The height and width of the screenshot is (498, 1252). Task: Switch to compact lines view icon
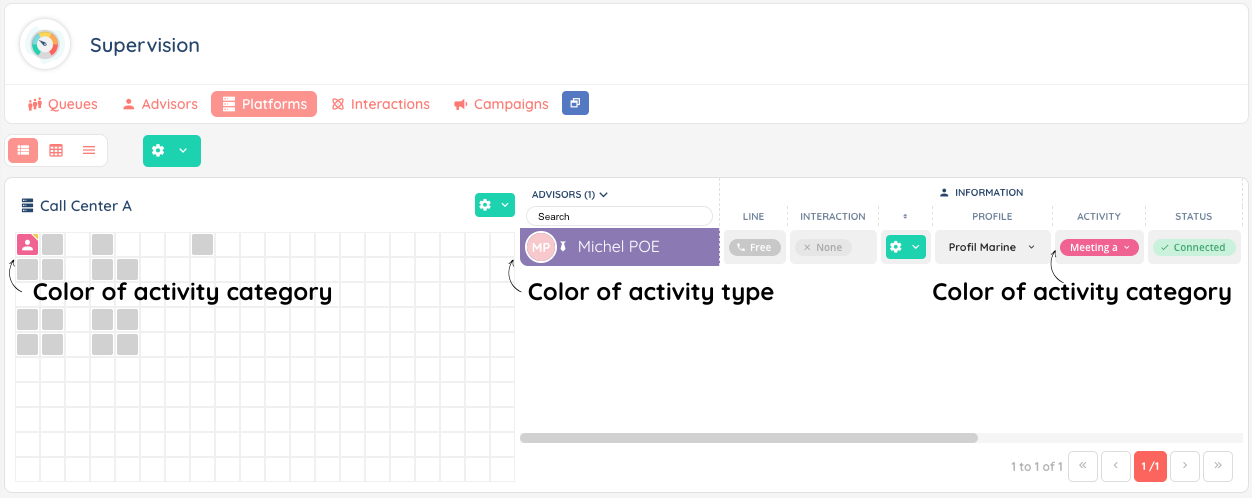pos(89,150)
